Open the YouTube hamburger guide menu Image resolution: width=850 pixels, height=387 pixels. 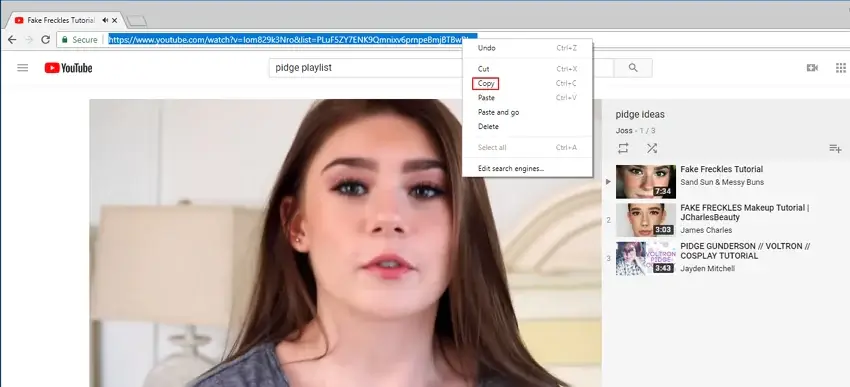point(23,68)
